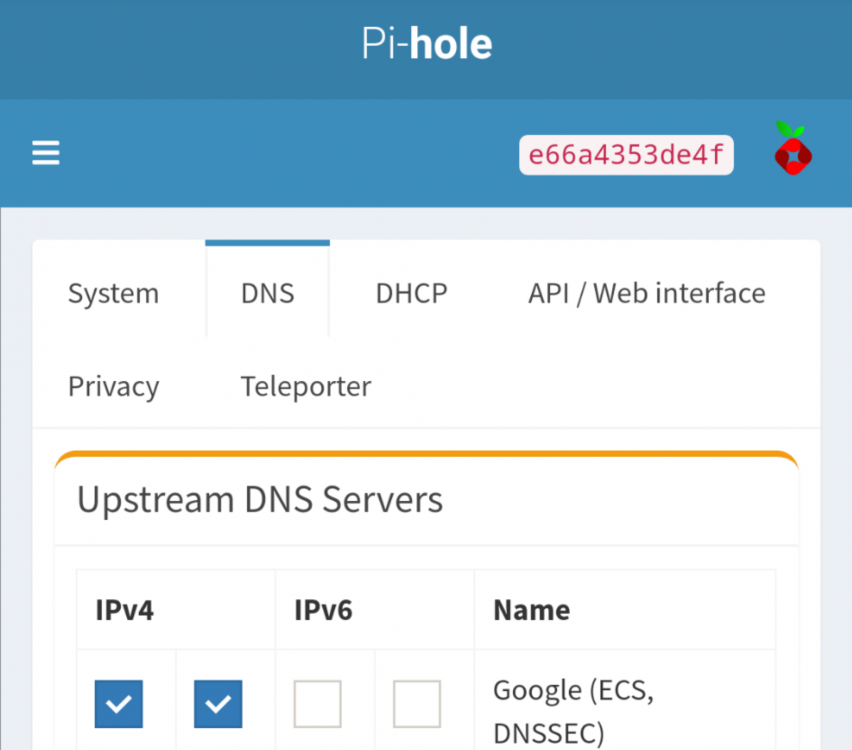Open the DHCP settings tab
852x750 pixels.
point(411,293)
